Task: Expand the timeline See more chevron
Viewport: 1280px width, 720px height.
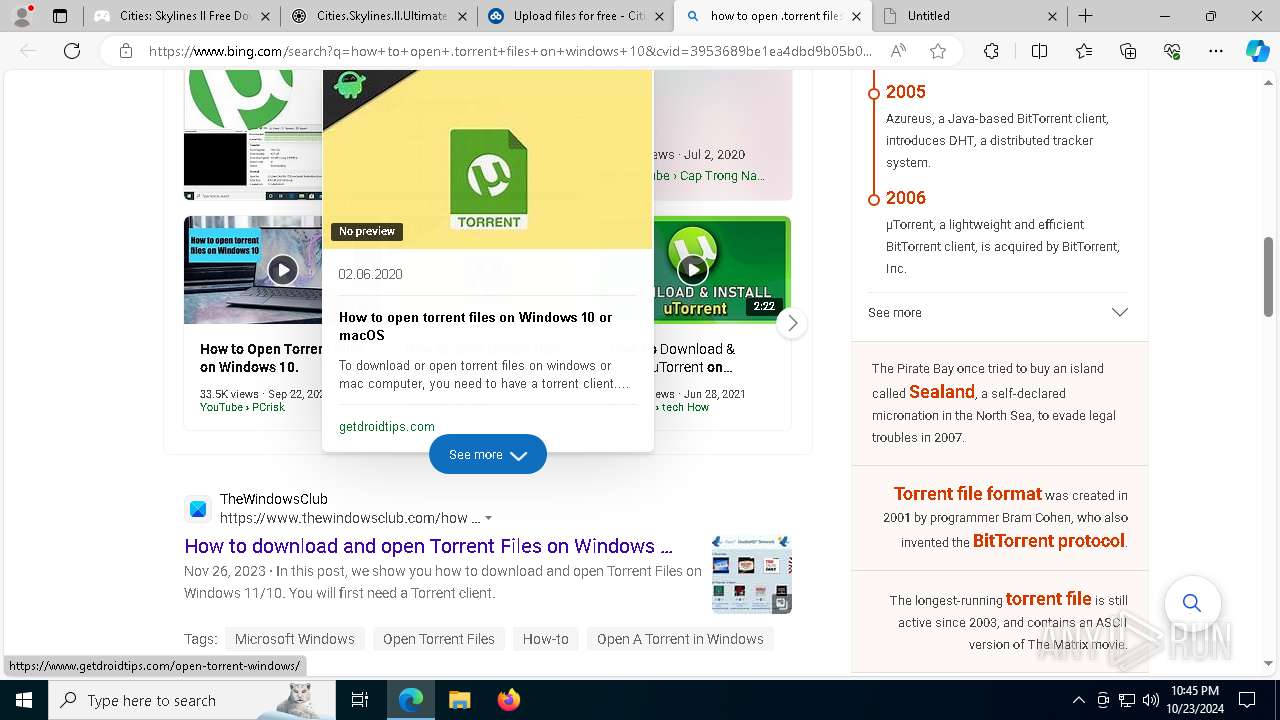Action: (1120, 312)
